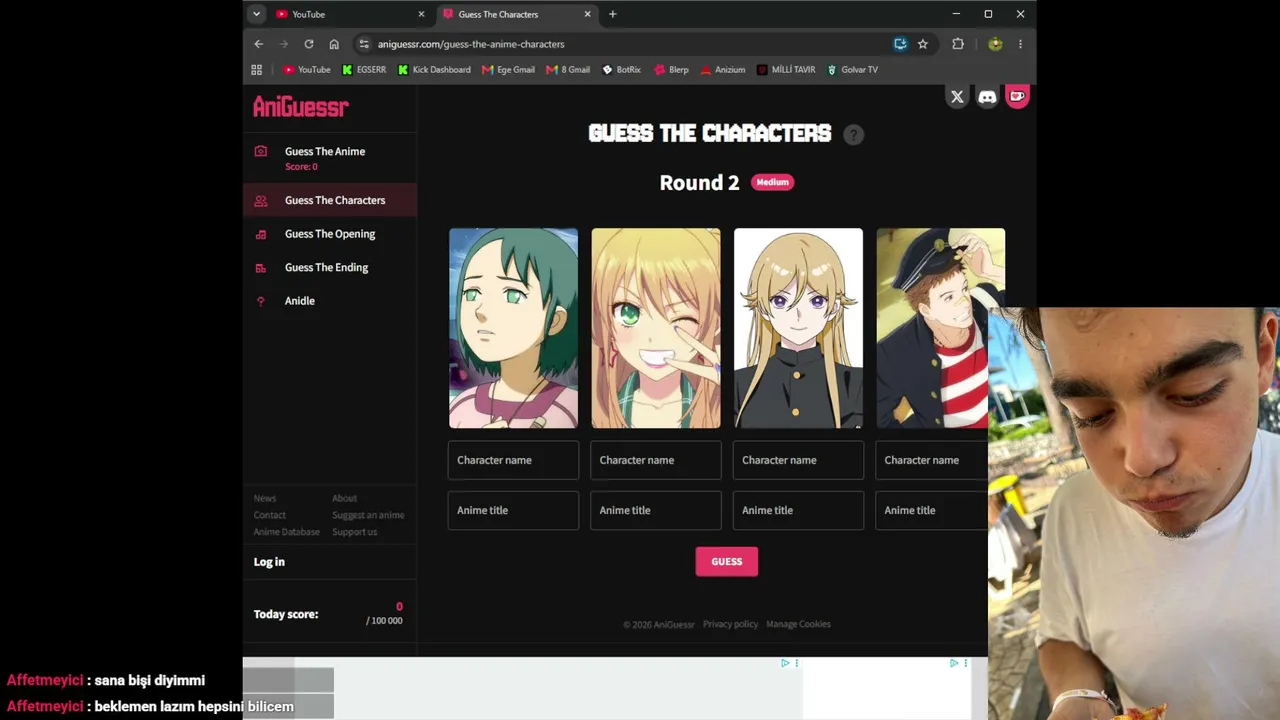Focus Anime title field under black-uniform character

[798, 510]
